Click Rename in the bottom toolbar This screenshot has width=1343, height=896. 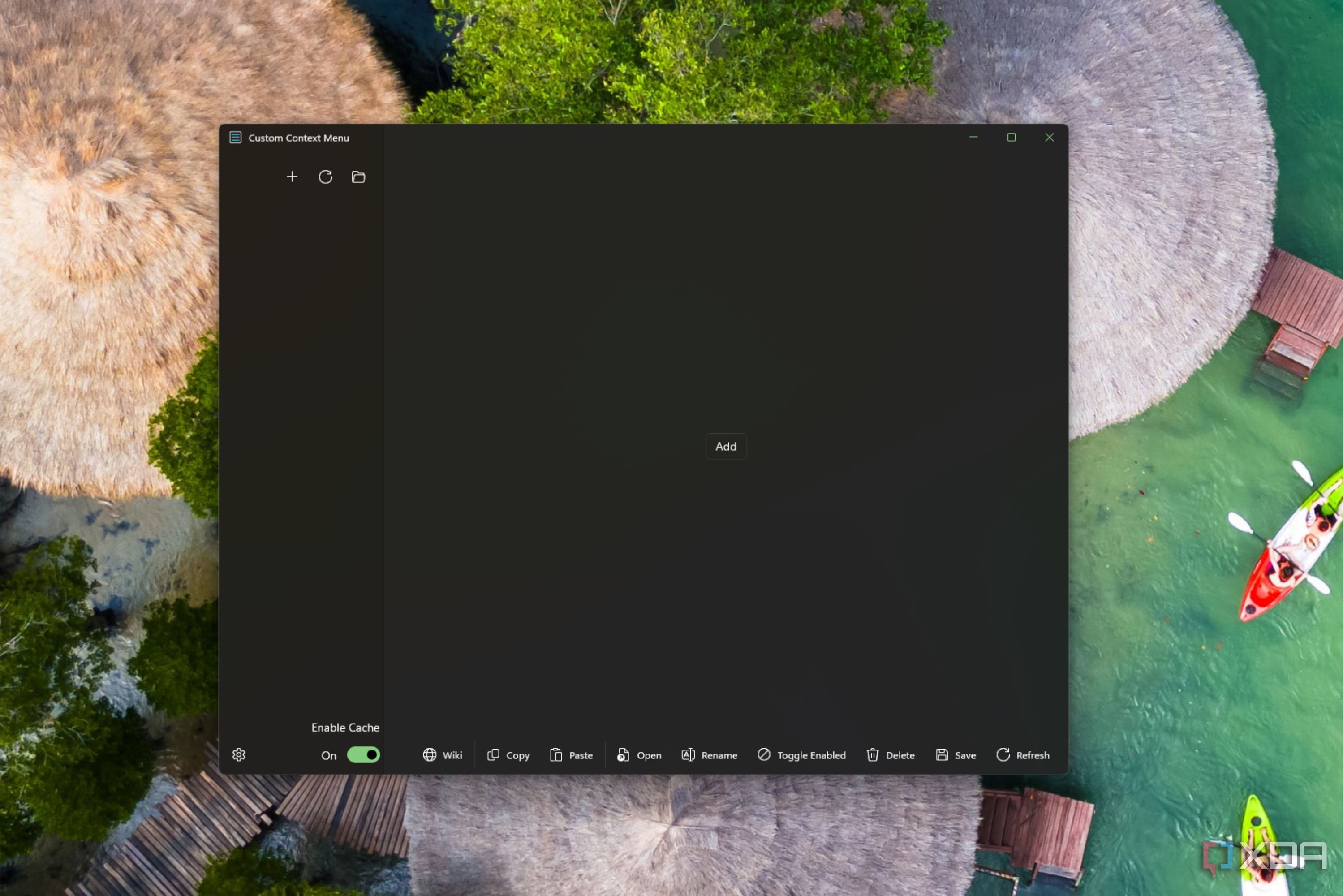[710, 755]
